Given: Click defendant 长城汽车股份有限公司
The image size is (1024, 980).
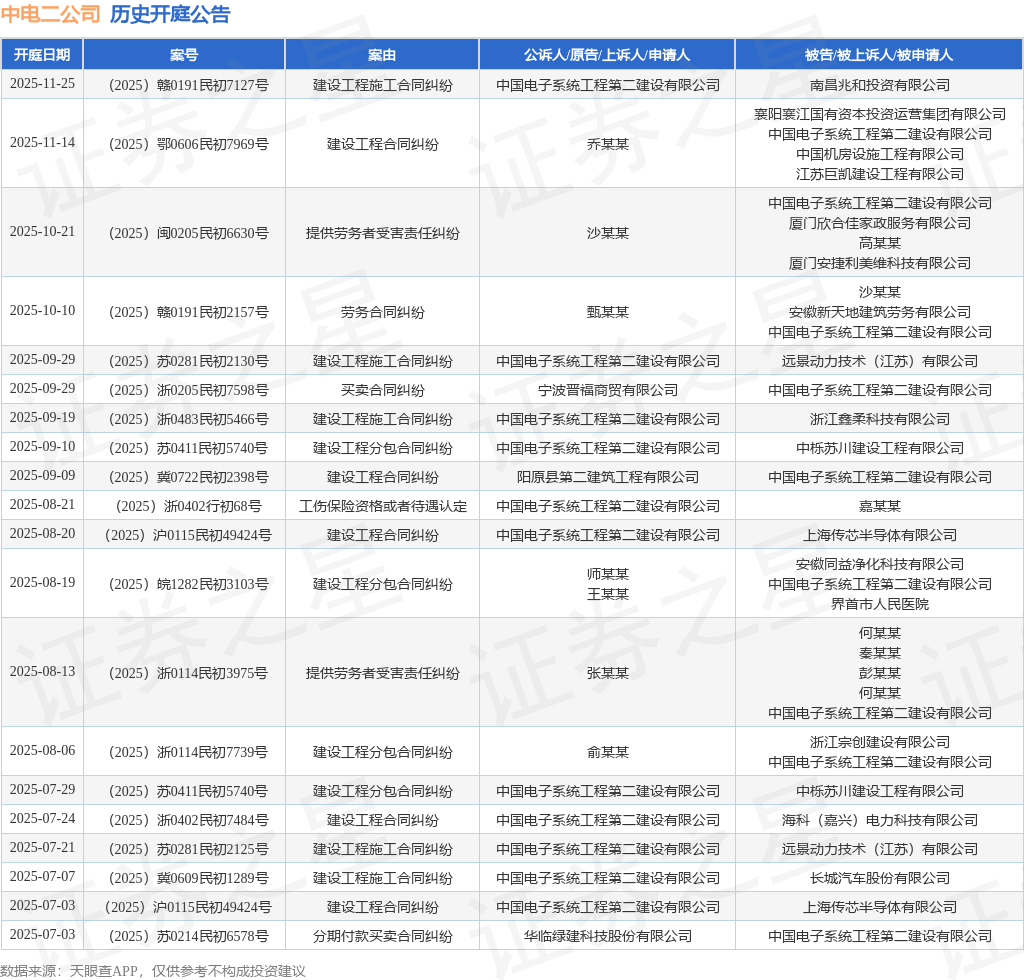Looking at the screenshot, I should [880, 878].
